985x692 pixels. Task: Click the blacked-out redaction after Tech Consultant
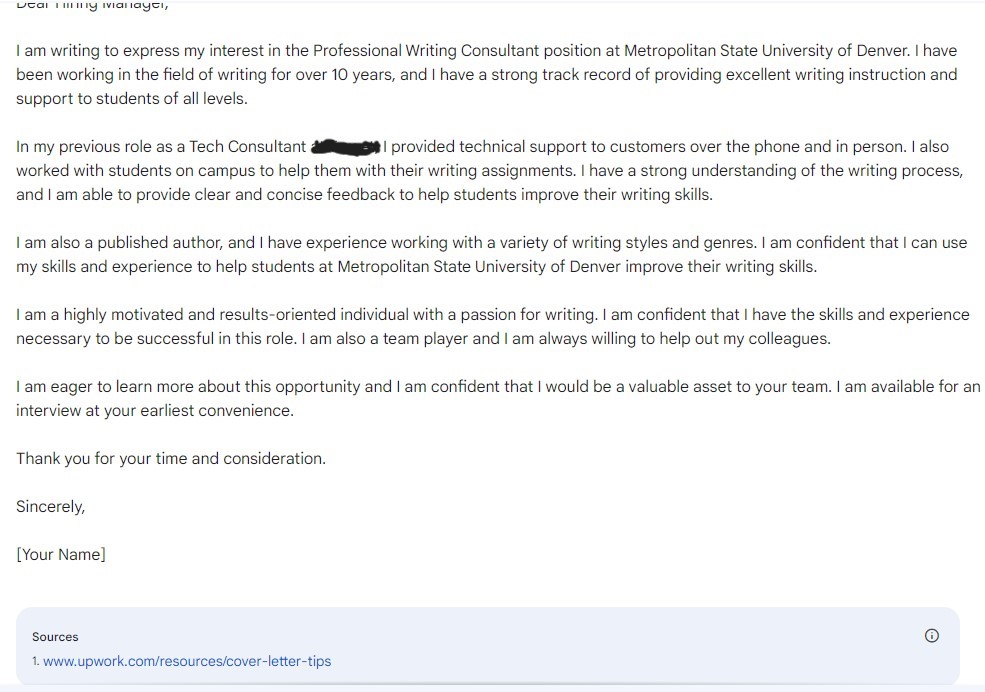(x=346, y=147)
